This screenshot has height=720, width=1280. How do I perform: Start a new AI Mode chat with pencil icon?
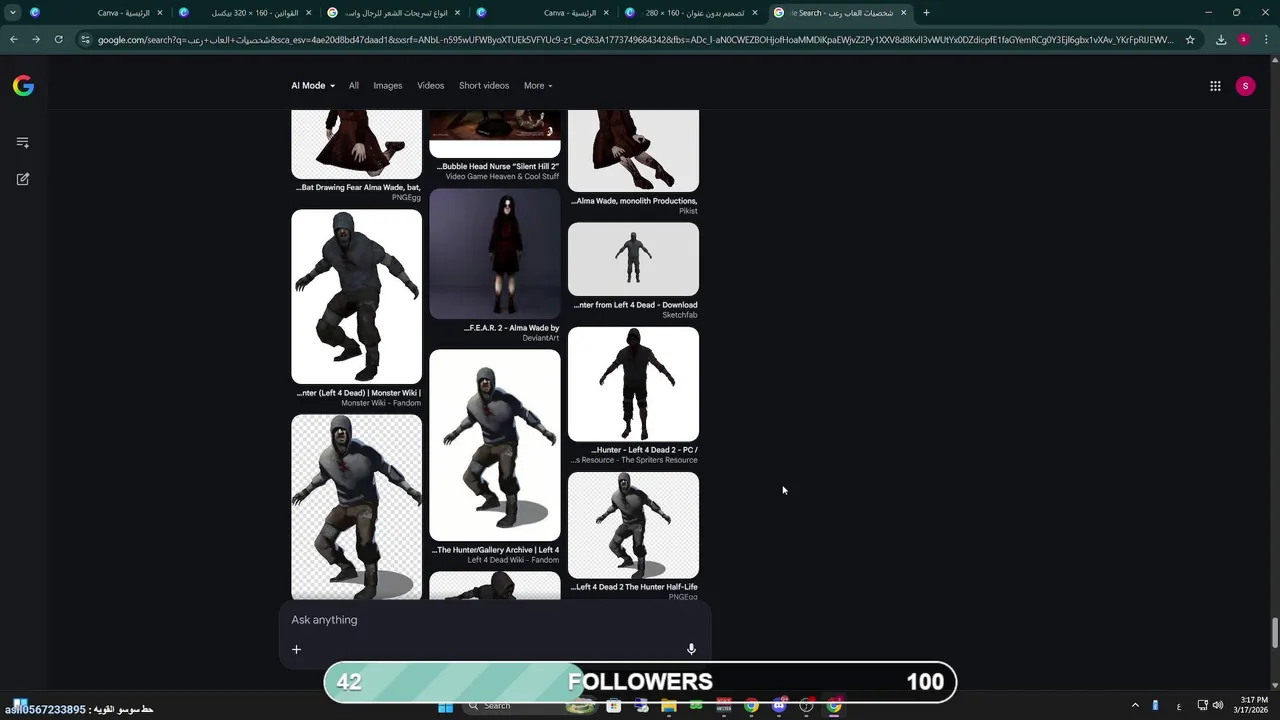tap(23, 179)
